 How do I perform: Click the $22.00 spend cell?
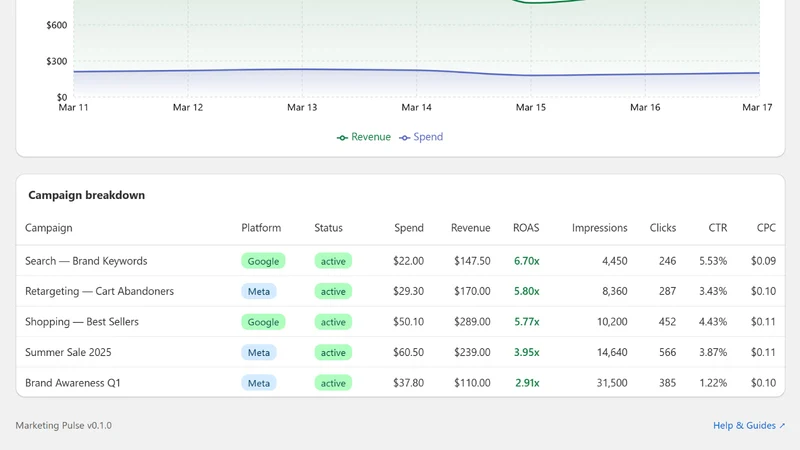click(408, 261)
